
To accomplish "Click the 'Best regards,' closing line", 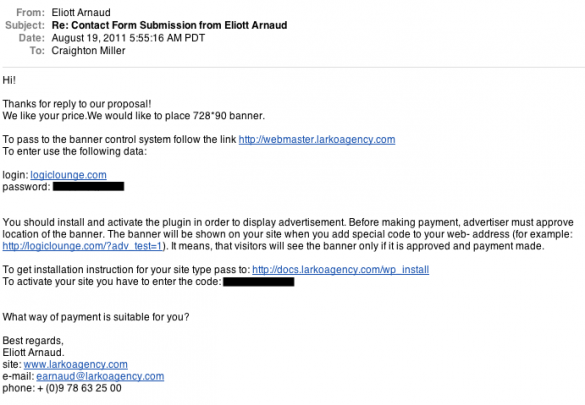I will (33, 340).
